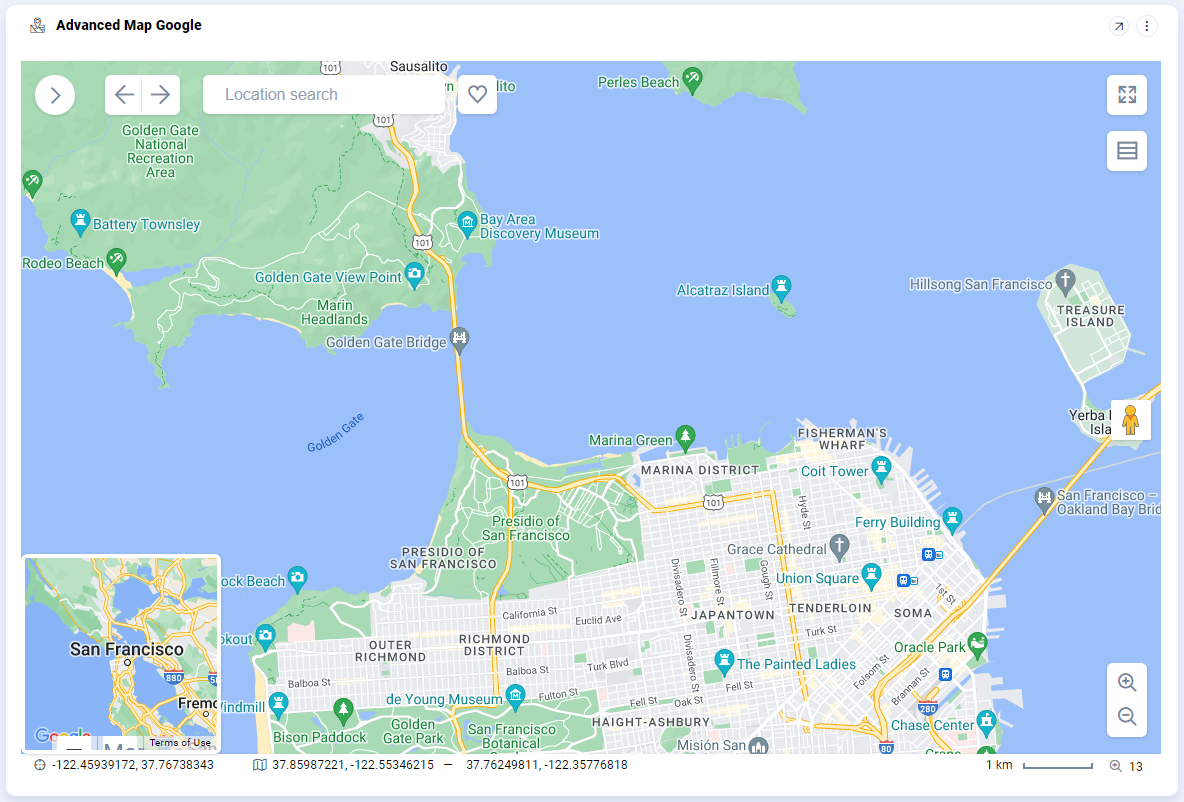
Task: Go forward to next map view
Action: click(x=160, y=95)
